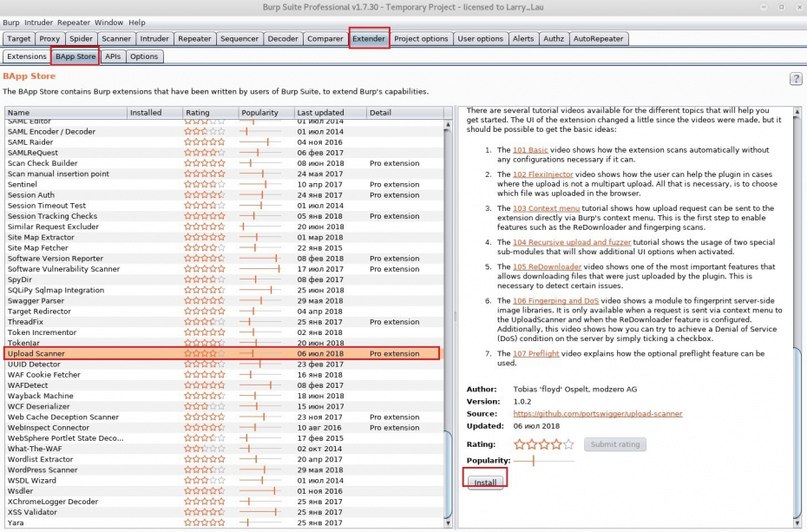This screenshot has width=807, height=532.
Task: Click the extension list vertical scrollbar
Action: (x=448, y=324)
